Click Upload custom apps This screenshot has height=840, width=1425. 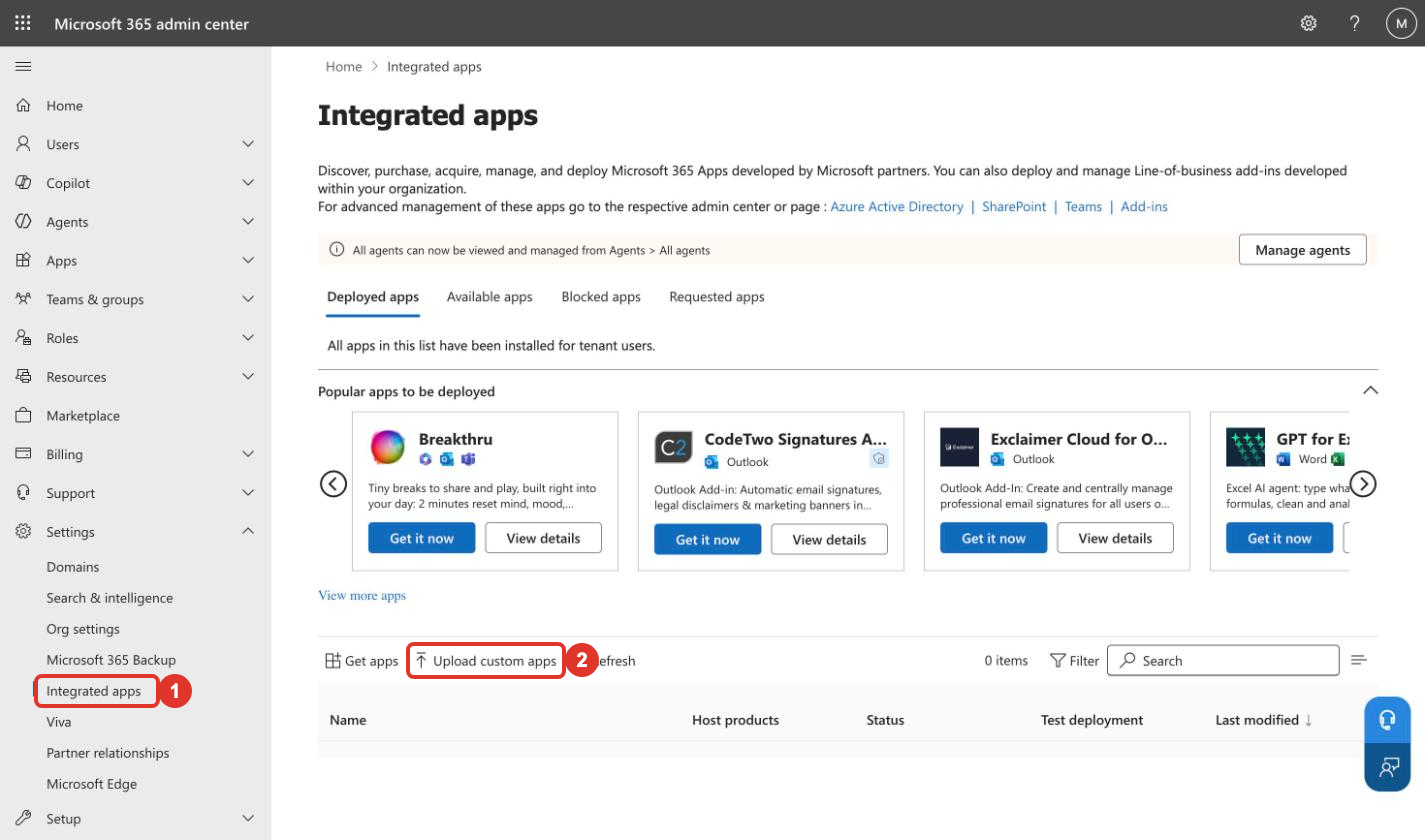click(x=486, y=661)
